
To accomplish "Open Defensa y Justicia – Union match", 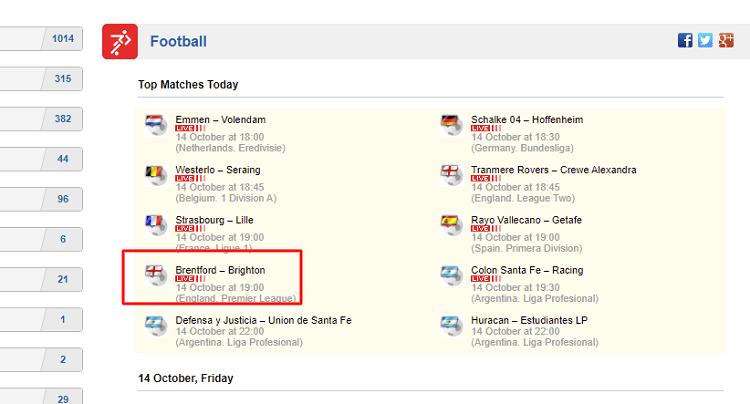I will coord(264,320).
